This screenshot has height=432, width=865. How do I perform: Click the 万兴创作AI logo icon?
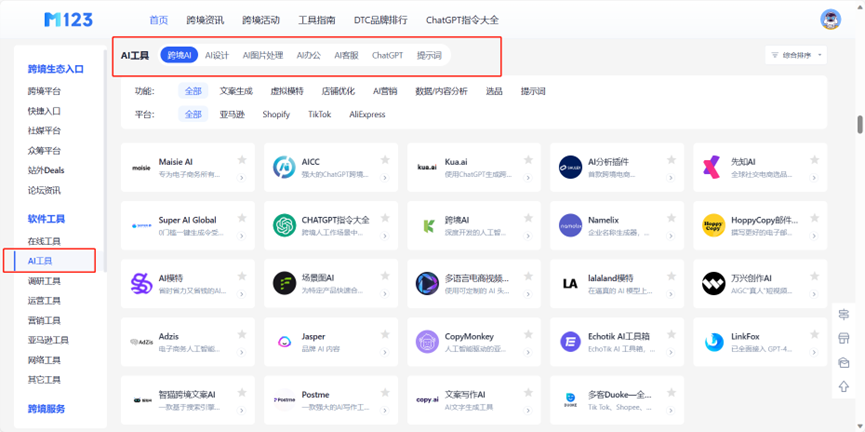coord(713,284)
